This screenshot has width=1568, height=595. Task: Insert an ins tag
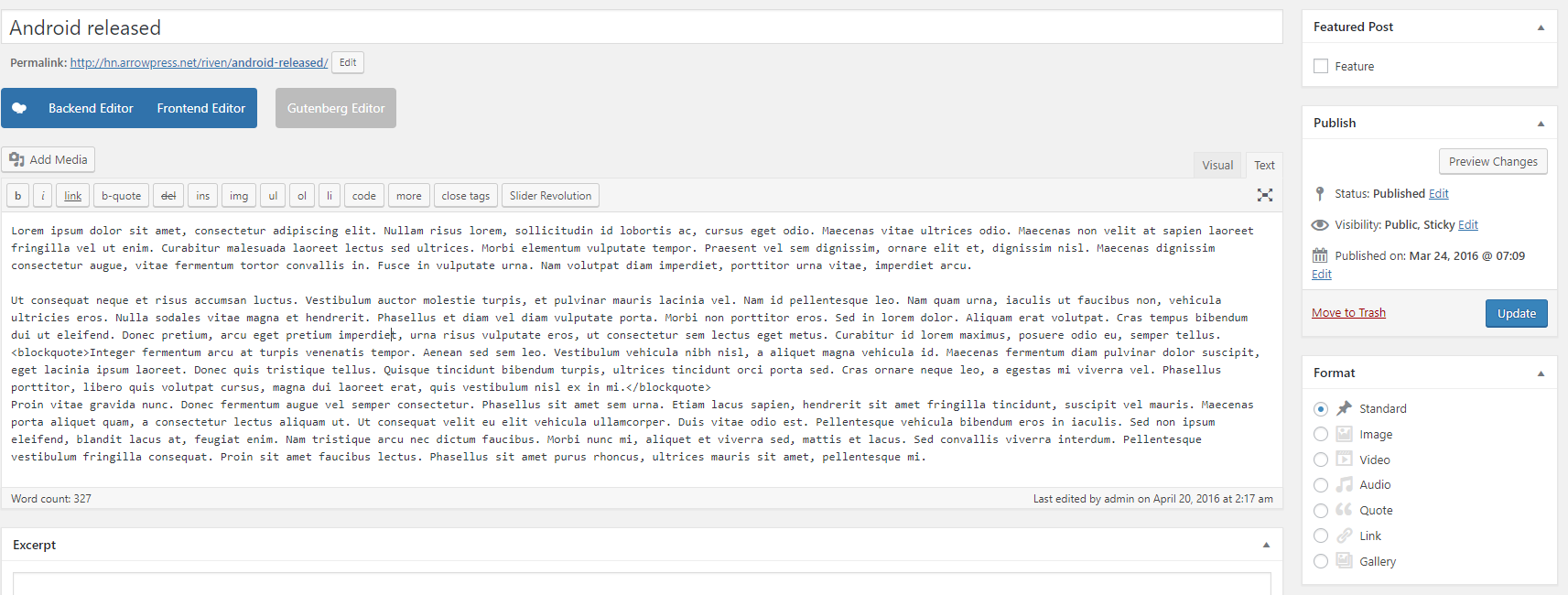click(x=202, y=196)
